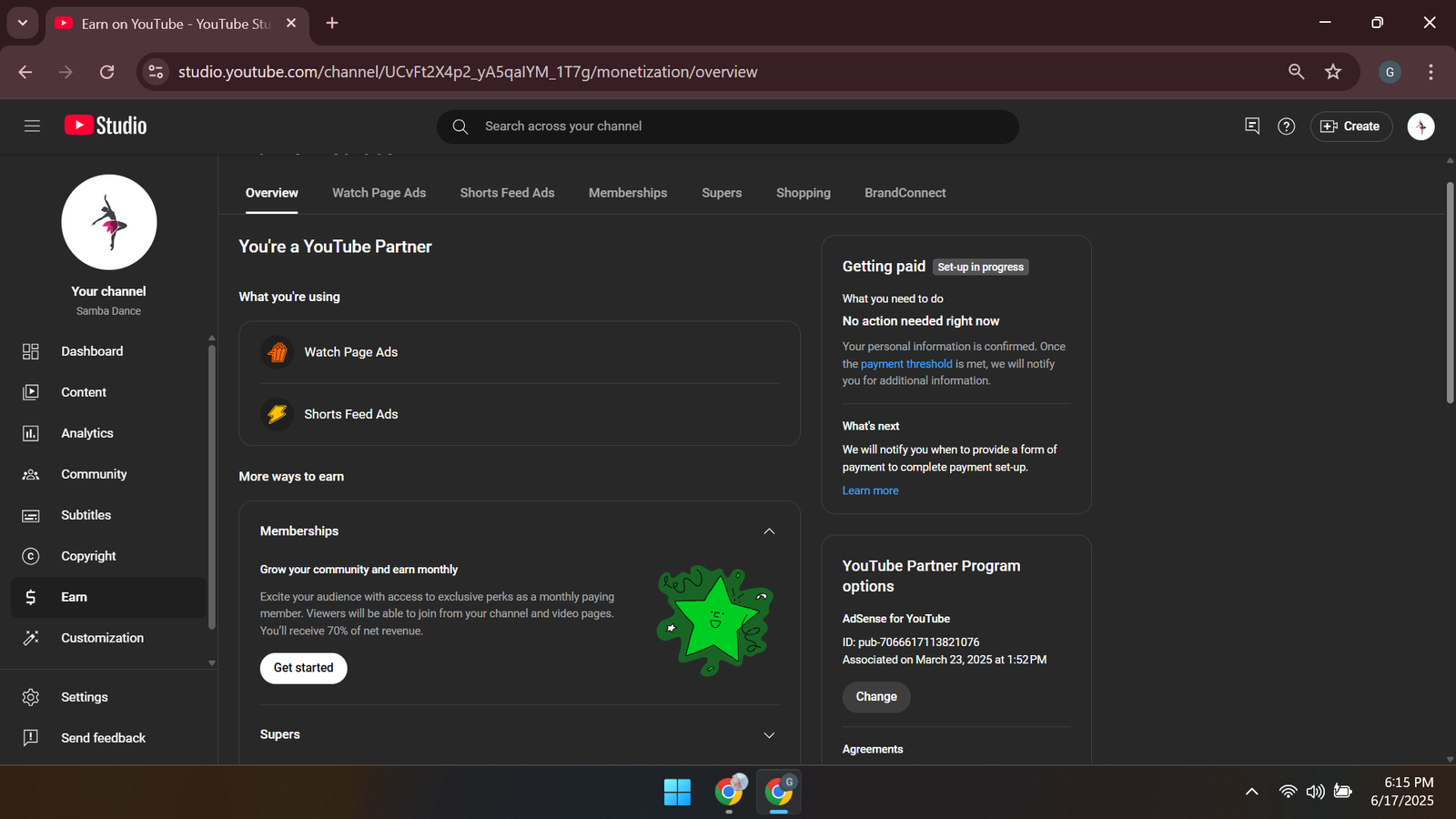
Task: Collapse the Memberships section
Action: [x=769, y=531]
